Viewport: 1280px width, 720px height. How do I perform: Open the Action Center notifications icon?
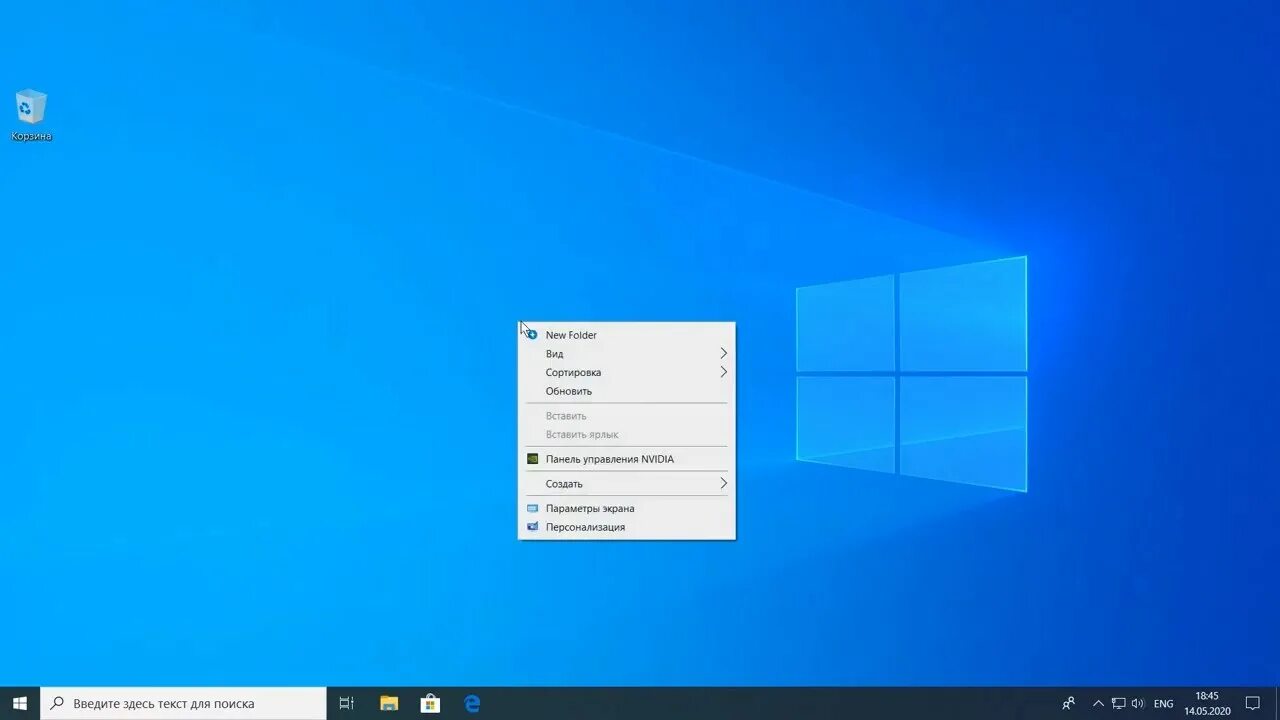point(1252,703)
